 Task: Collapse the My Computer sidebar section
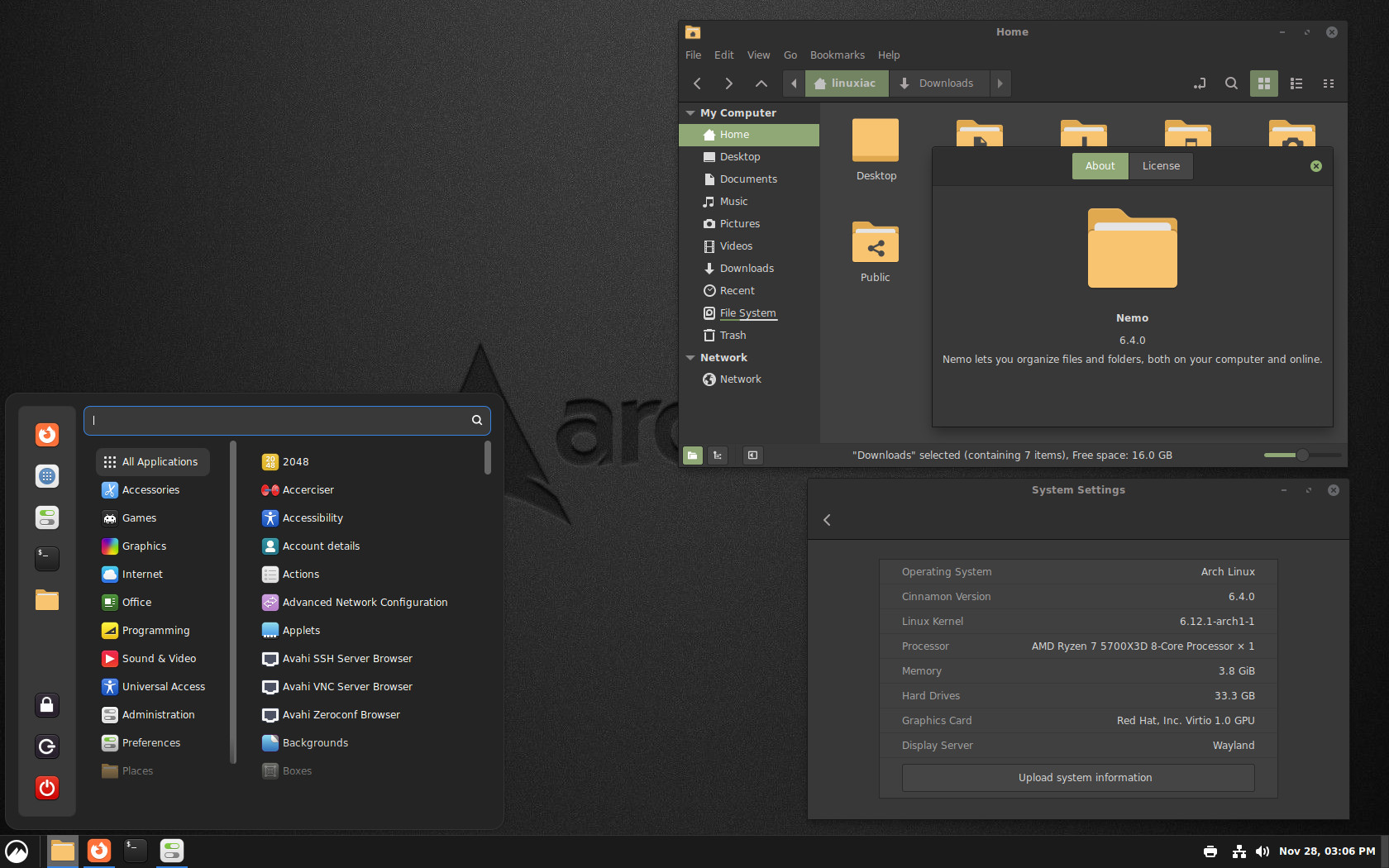[x=690, y=113]
